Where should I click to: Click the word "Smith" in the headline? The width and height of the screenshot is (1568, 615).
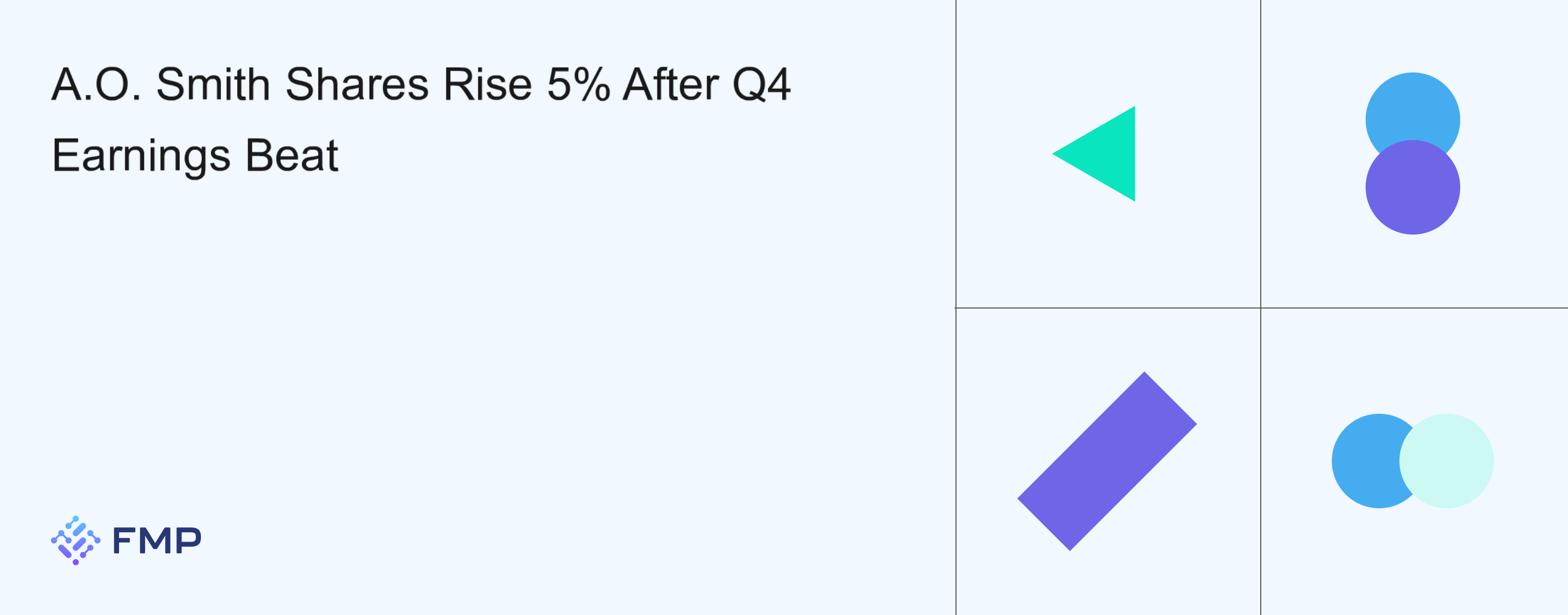[213, 84]
